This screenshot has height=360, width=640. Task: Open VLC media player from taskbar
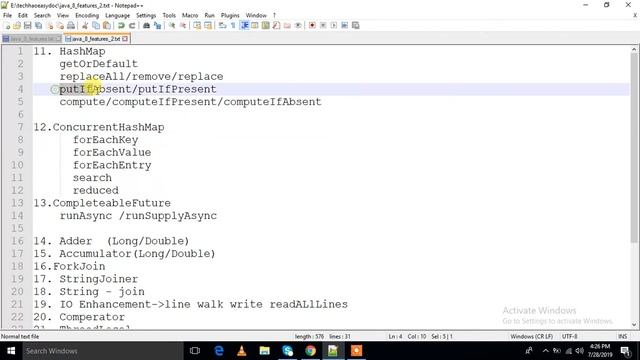[x=242, y=351]
